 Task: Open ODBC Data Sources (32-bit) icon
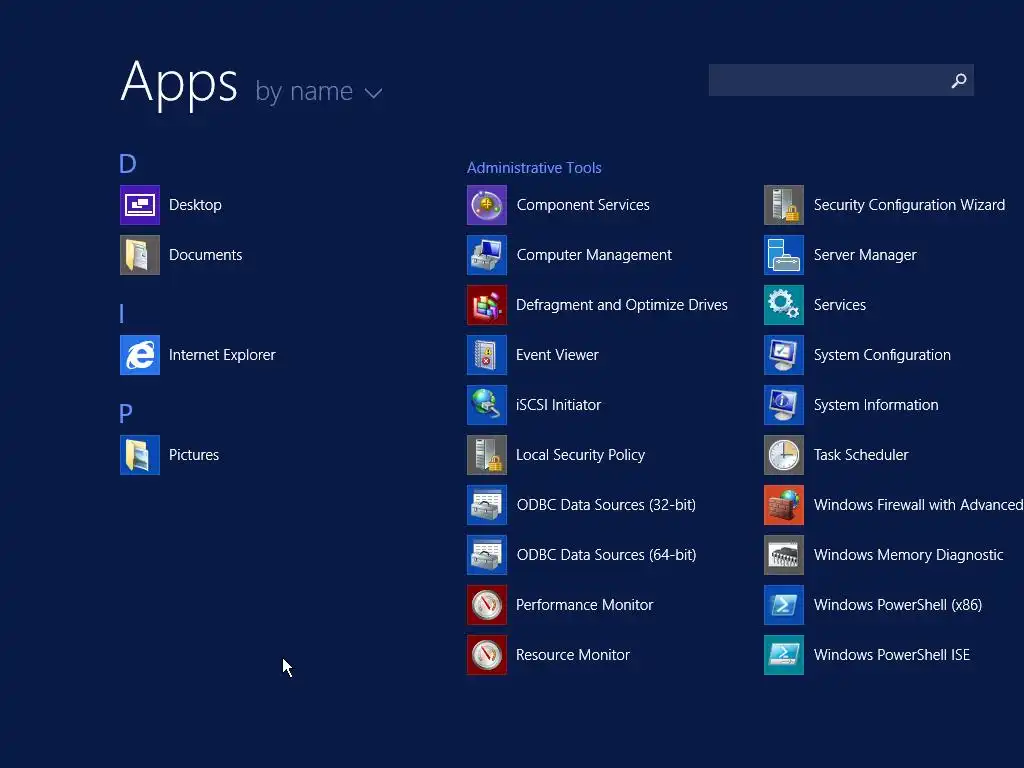[x=487, y=505]
